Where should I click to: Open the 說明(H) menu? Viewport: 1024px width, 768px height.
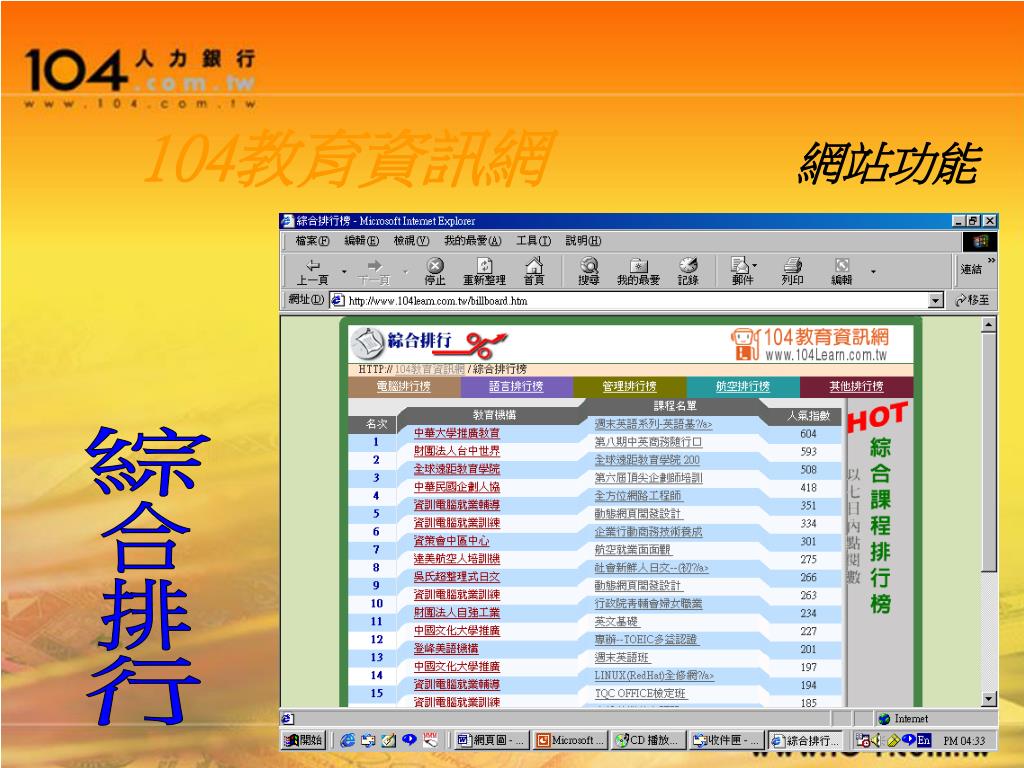583,241
